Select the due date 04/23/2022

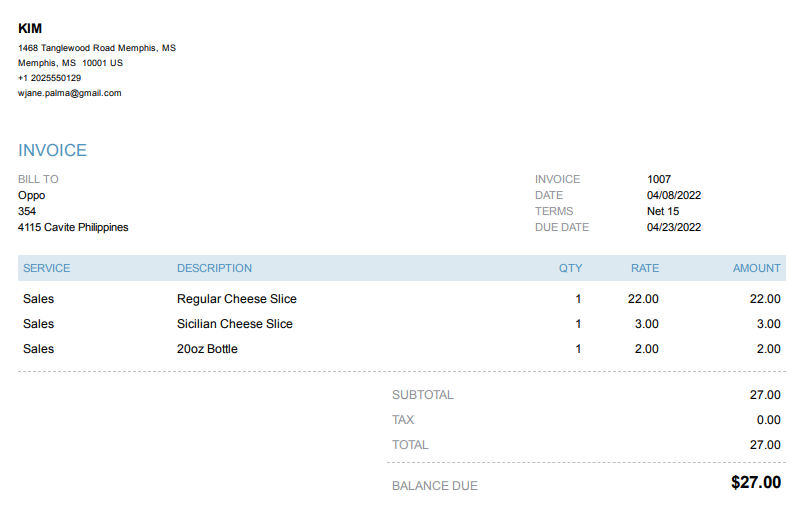[674, 227]
